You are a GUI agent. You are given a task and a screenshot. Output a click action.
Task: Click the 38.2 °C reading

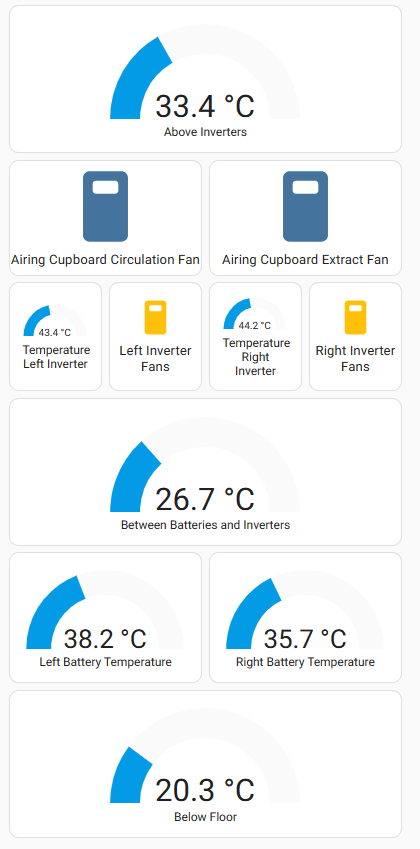pyautogui.click(x=105, y=639)
